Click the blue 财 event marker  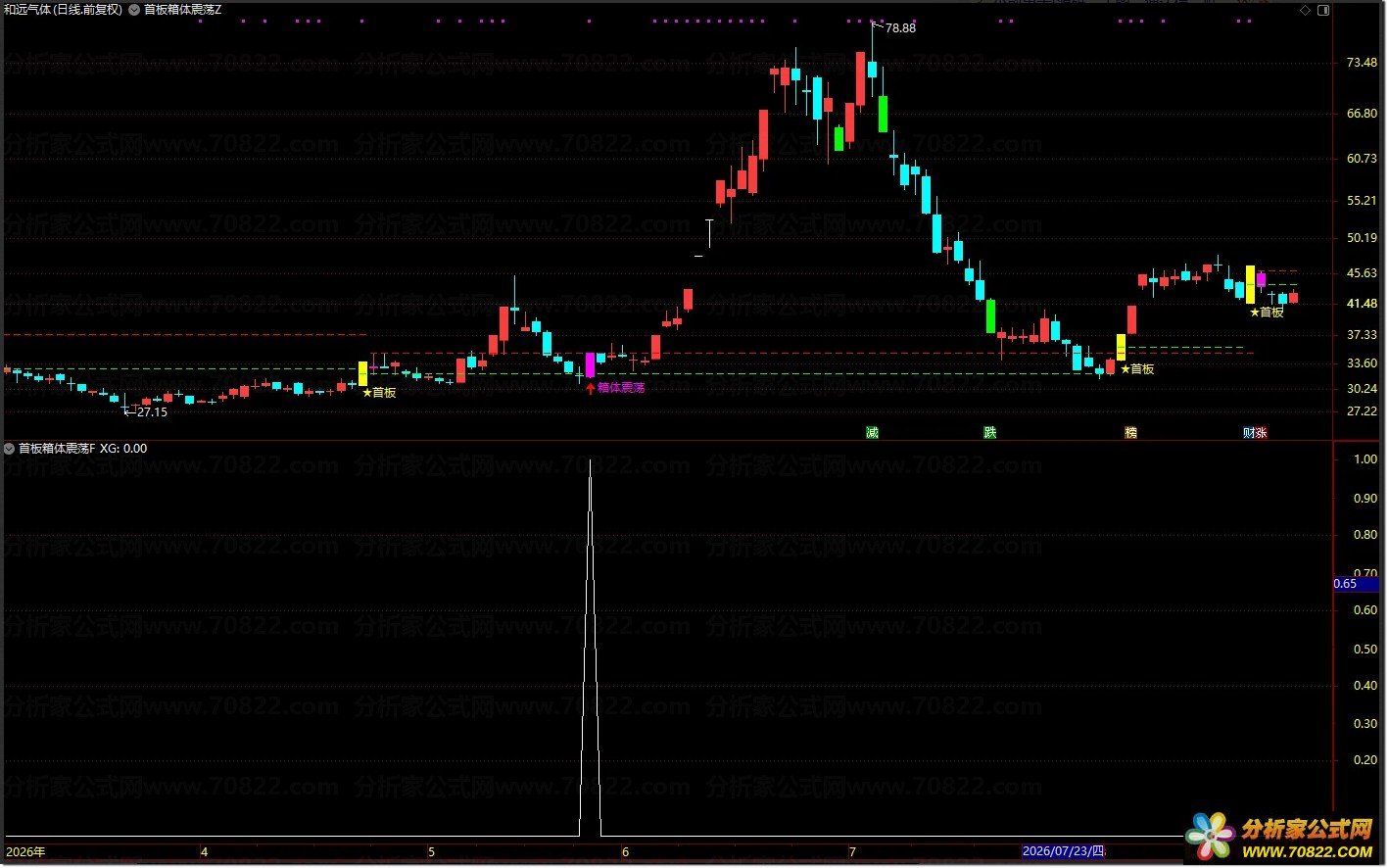[x=1249, y=432]
